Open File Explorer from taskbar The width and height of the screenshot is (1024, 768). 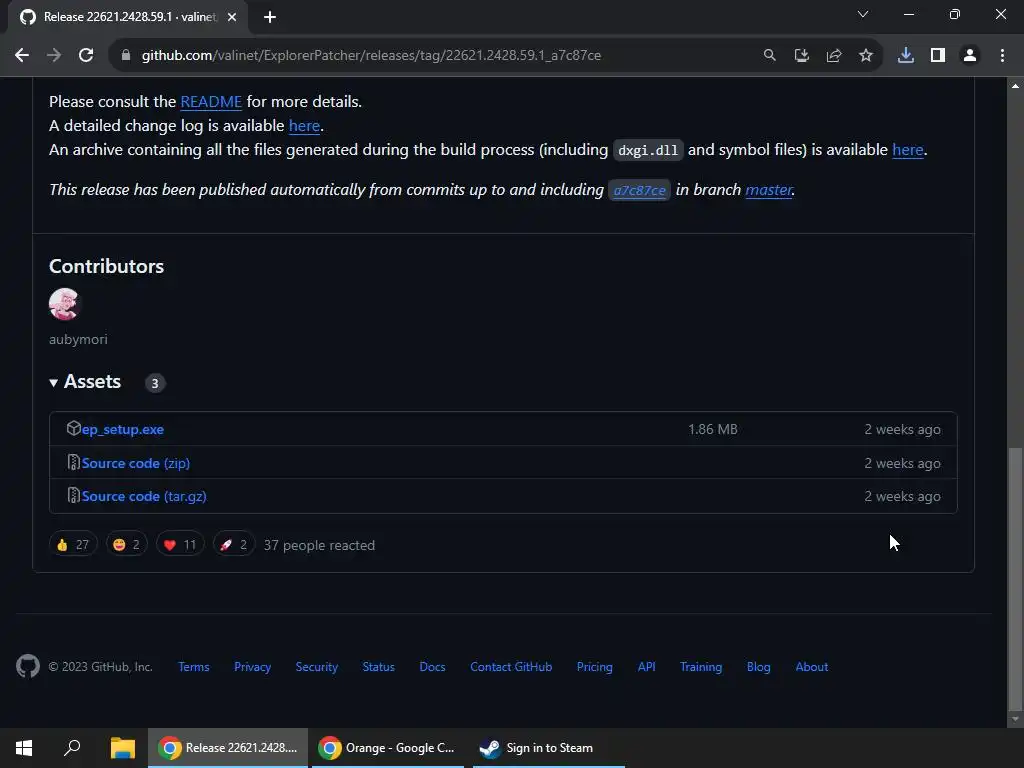click(122, 748)
